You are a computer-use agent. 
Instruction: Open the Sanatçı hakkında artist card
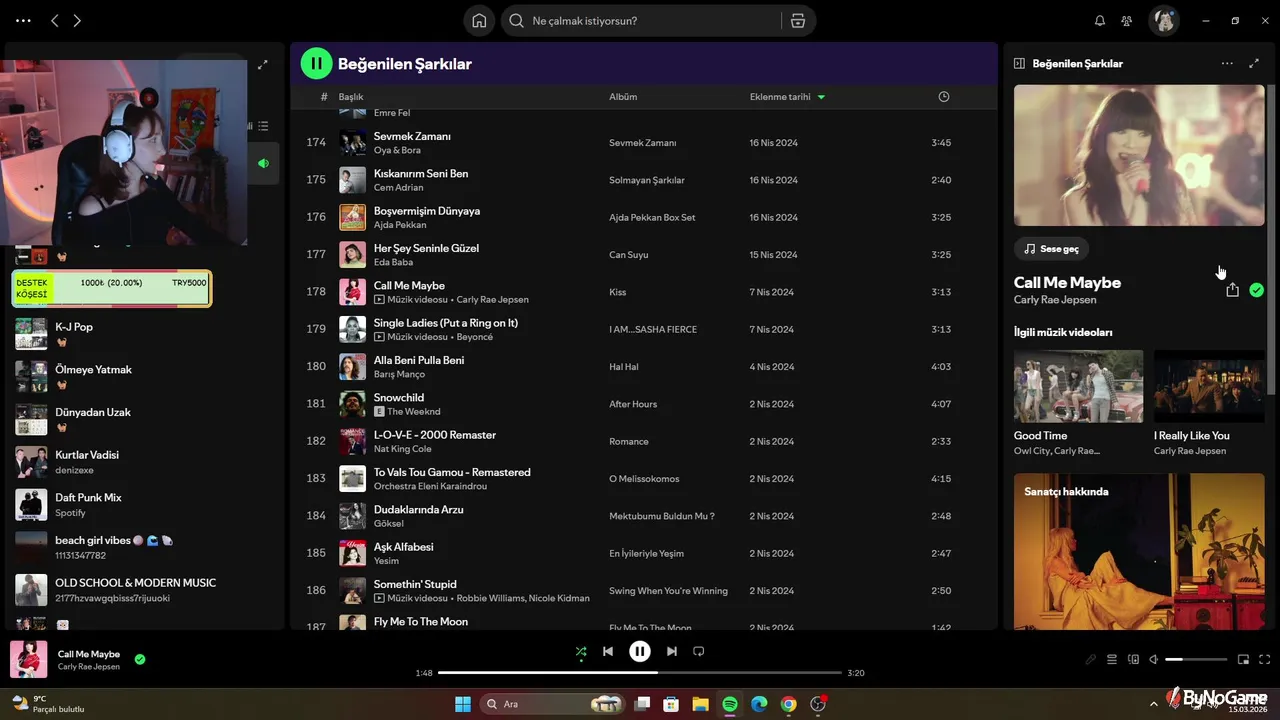click(1139, 551)
